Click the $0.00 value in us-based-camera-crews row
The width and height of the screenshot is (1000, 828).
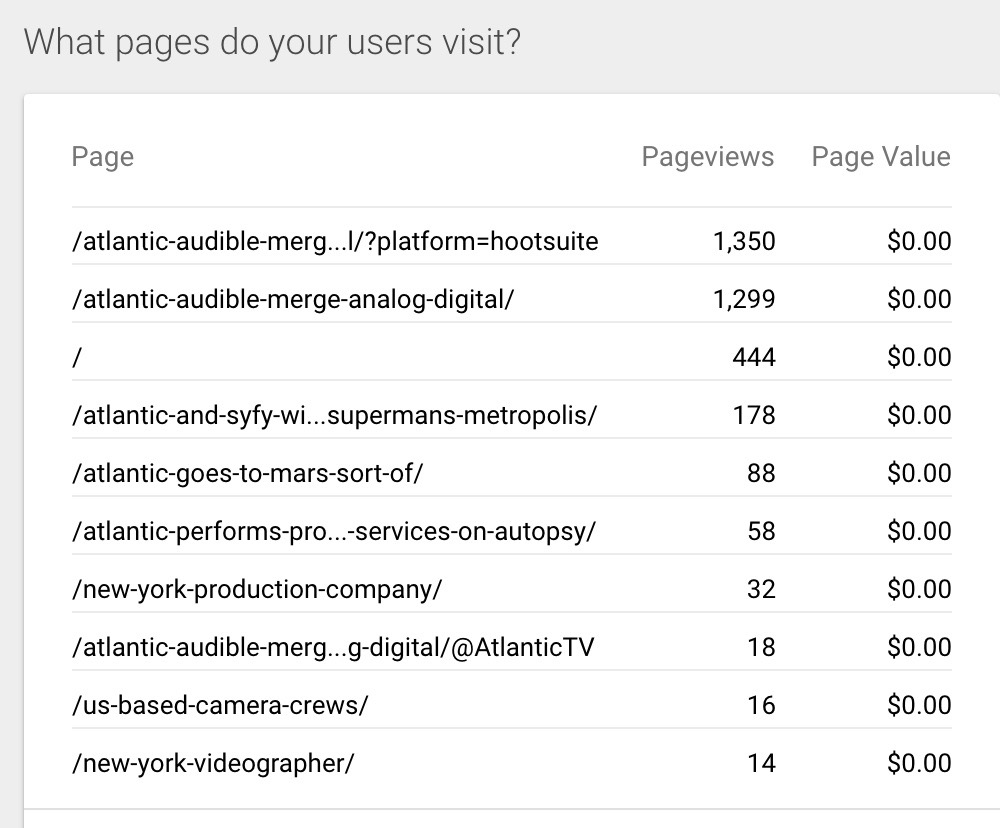click(918, 705)
